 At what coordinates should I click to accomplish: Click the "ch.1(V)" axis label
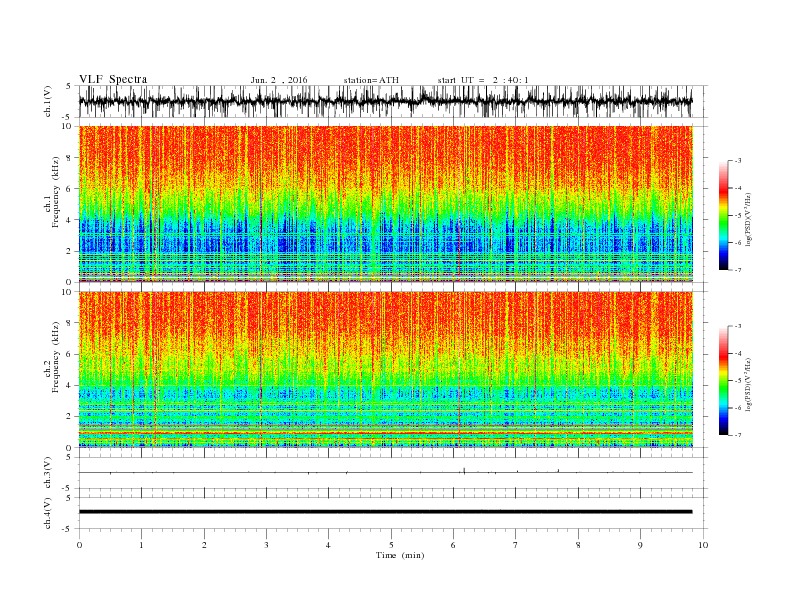tap(48, 101)
